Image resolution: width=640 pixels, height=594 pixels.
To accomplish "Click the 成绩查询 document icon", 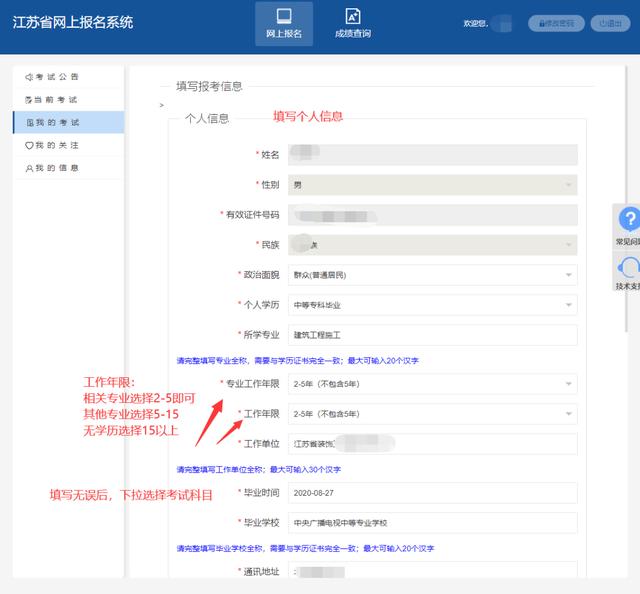I will (x=353, y=16).
